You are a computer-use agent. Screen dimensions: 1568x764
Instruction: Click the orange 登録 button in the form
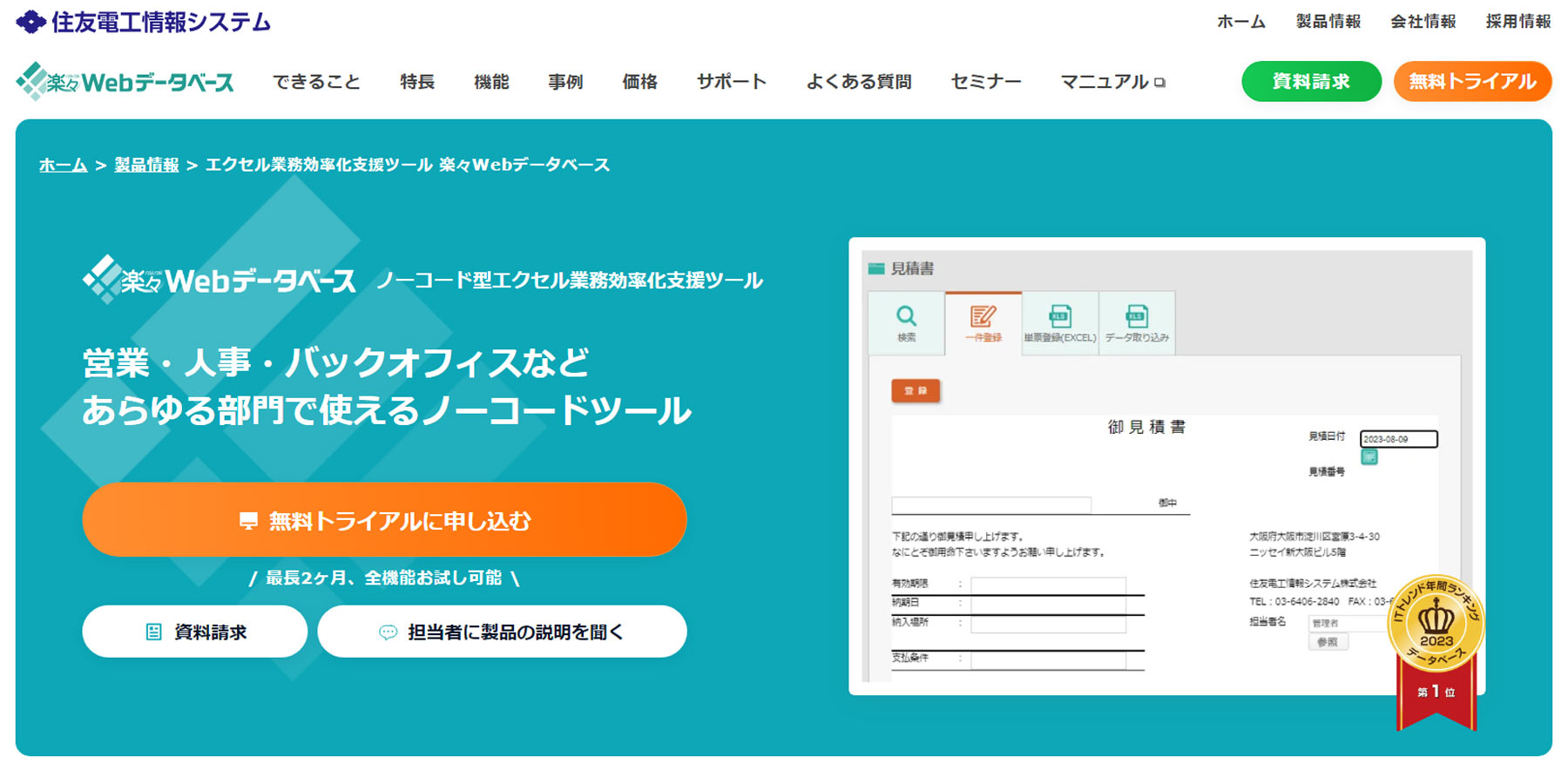916,390
